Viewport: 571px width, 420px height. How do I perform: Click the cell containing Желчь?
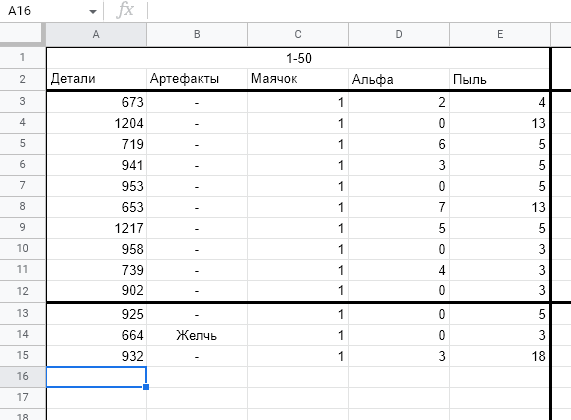coord(197,335)
